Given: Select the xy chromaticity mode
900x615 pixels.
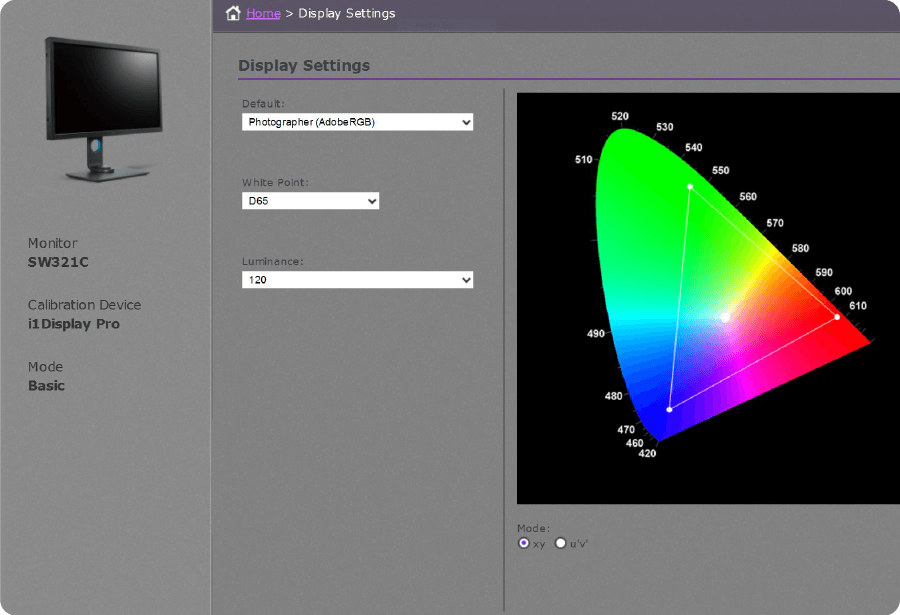Looking at the screenshot, I should coord(523,543).
